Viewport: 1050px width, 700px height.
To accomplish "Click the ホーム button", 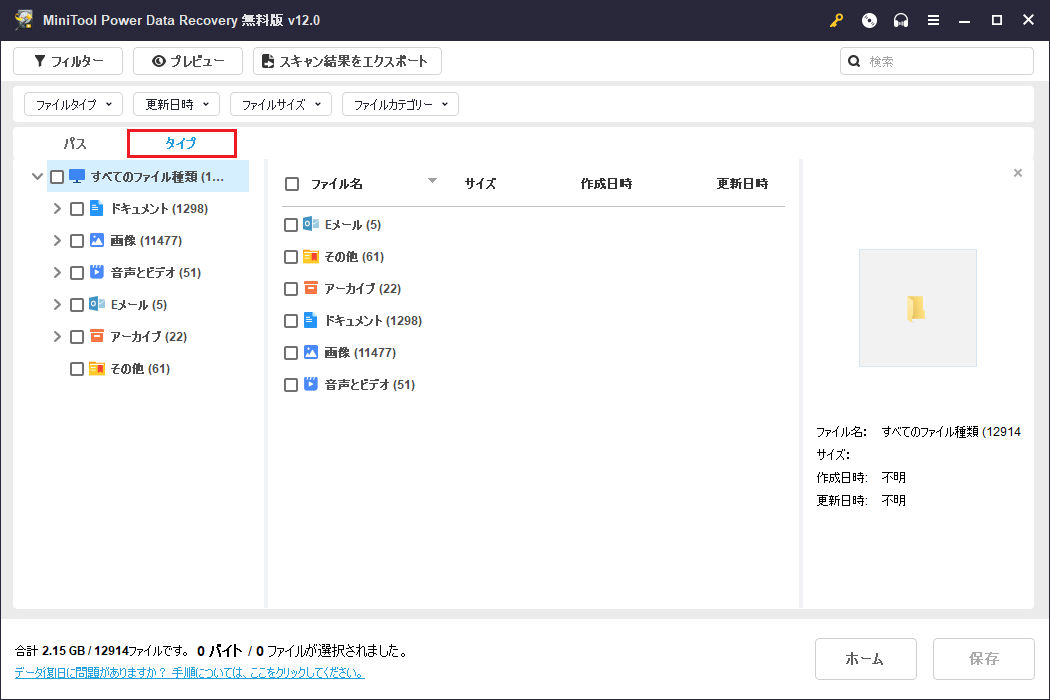I will click(x=865, y=658).
